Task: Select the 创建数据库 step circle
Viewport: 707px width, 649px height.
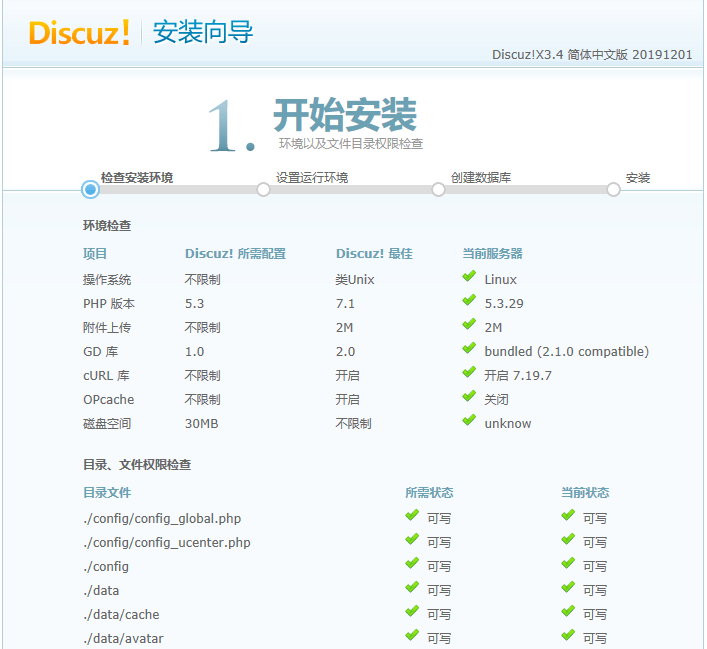Action: 438,189
